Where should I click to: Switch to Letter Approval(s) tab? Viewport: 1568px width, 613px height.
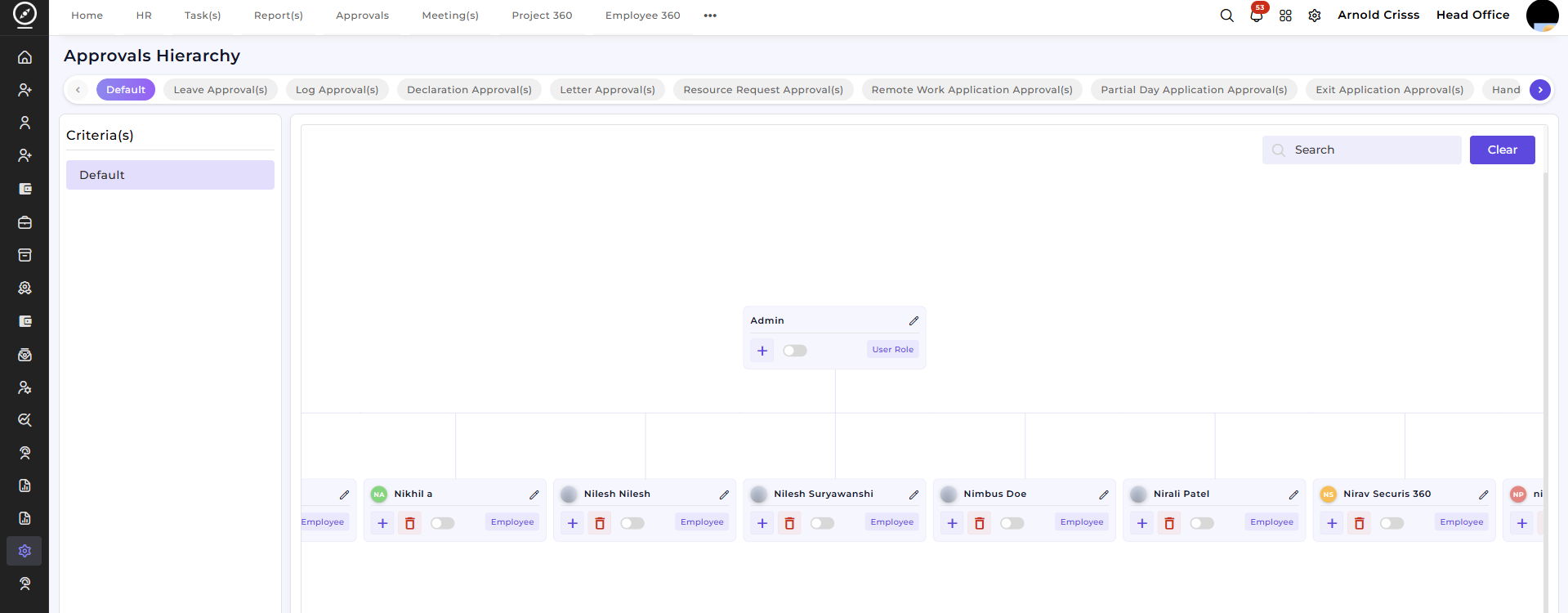(x=608, y=90)
